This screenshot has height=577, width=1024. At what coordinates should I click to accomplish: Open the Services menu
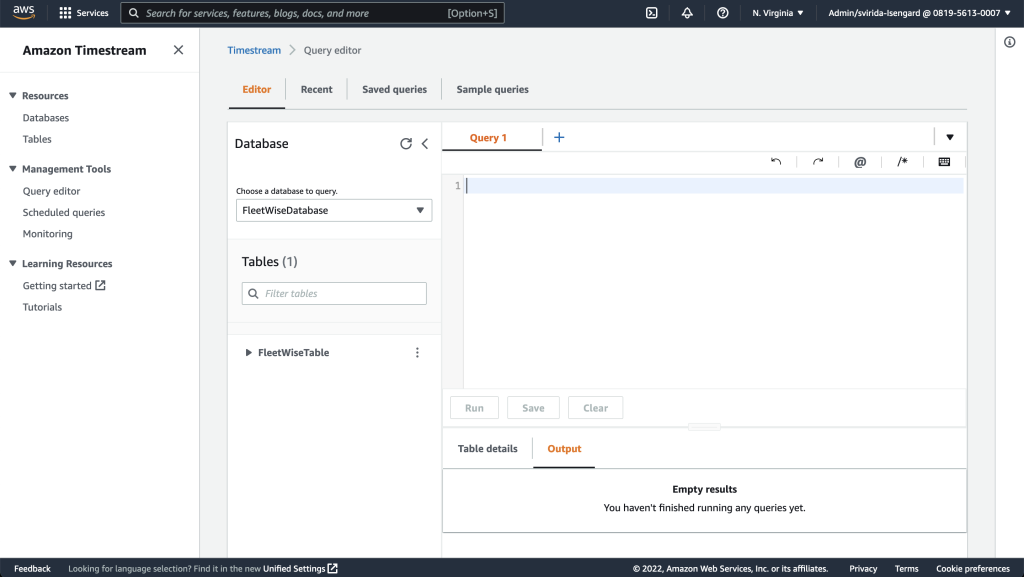coord(84,13)
